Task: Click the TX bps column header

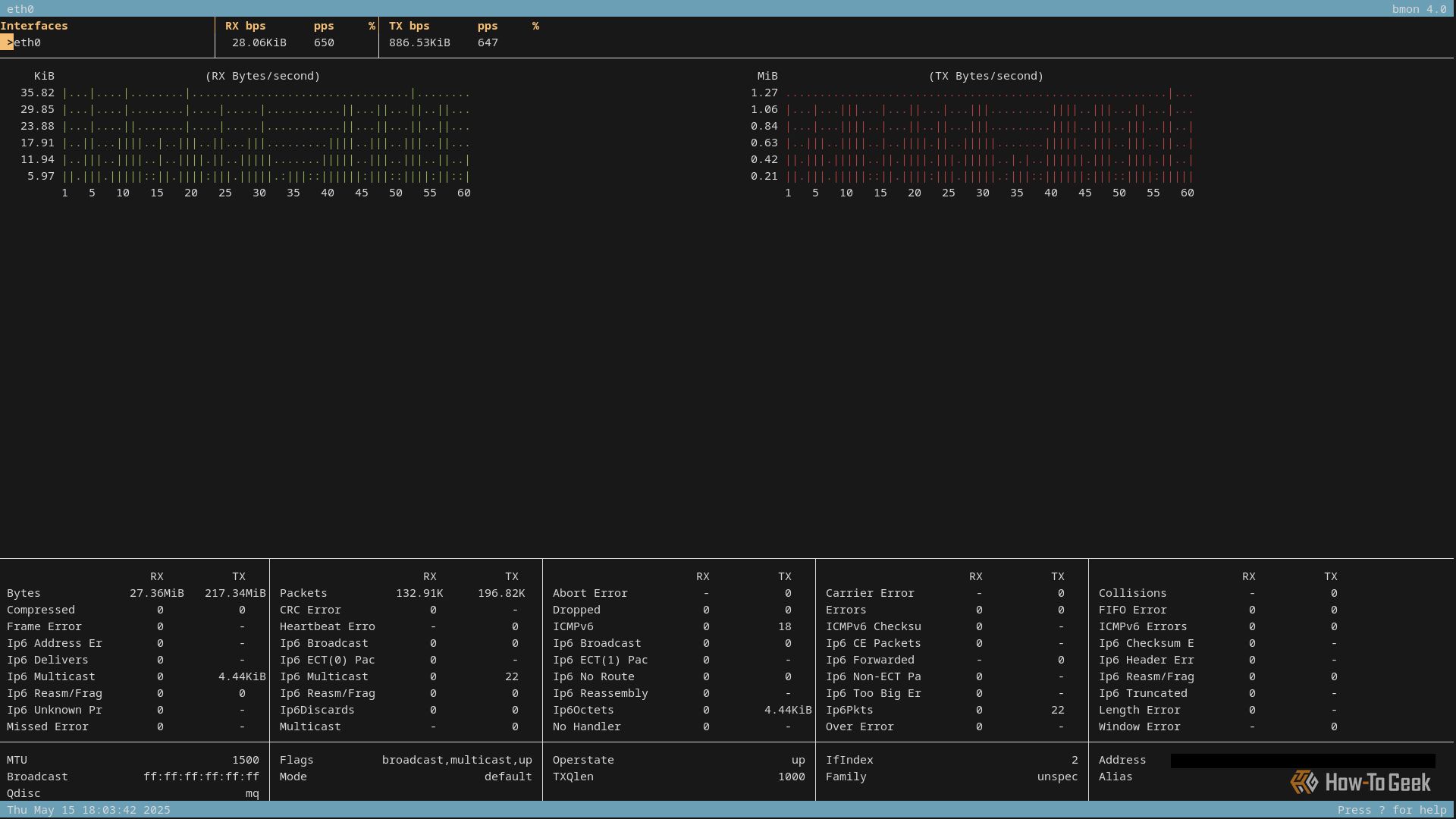Action: click(409, 26)
